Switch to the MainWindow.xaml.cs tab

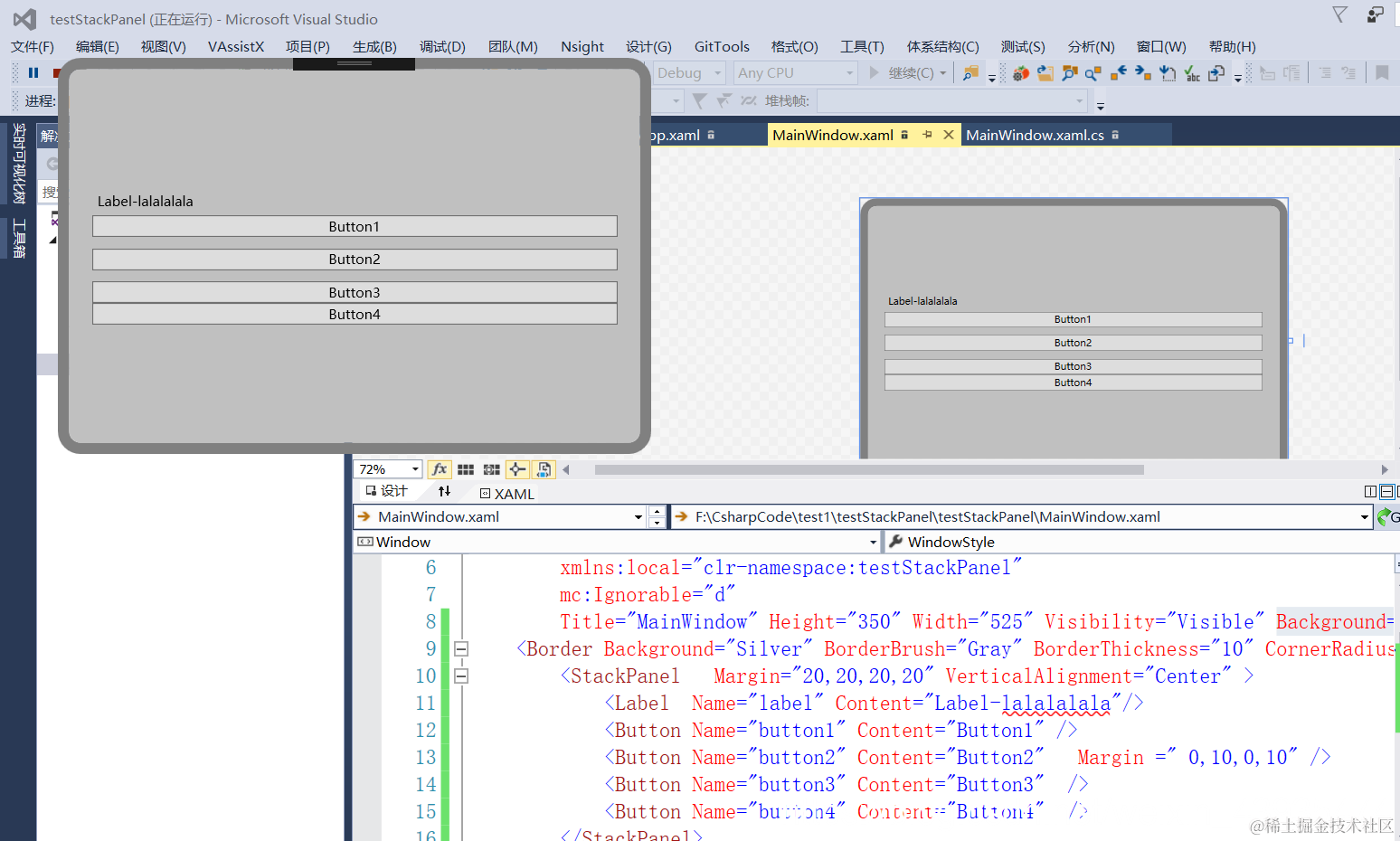(x=1035, y=136)
